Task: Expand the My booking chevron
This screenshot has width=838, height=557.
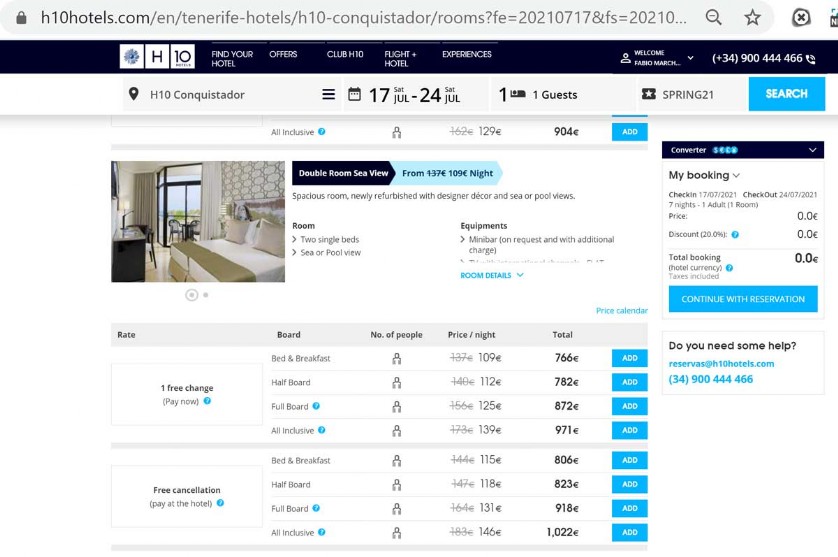Action: point(736,175)
